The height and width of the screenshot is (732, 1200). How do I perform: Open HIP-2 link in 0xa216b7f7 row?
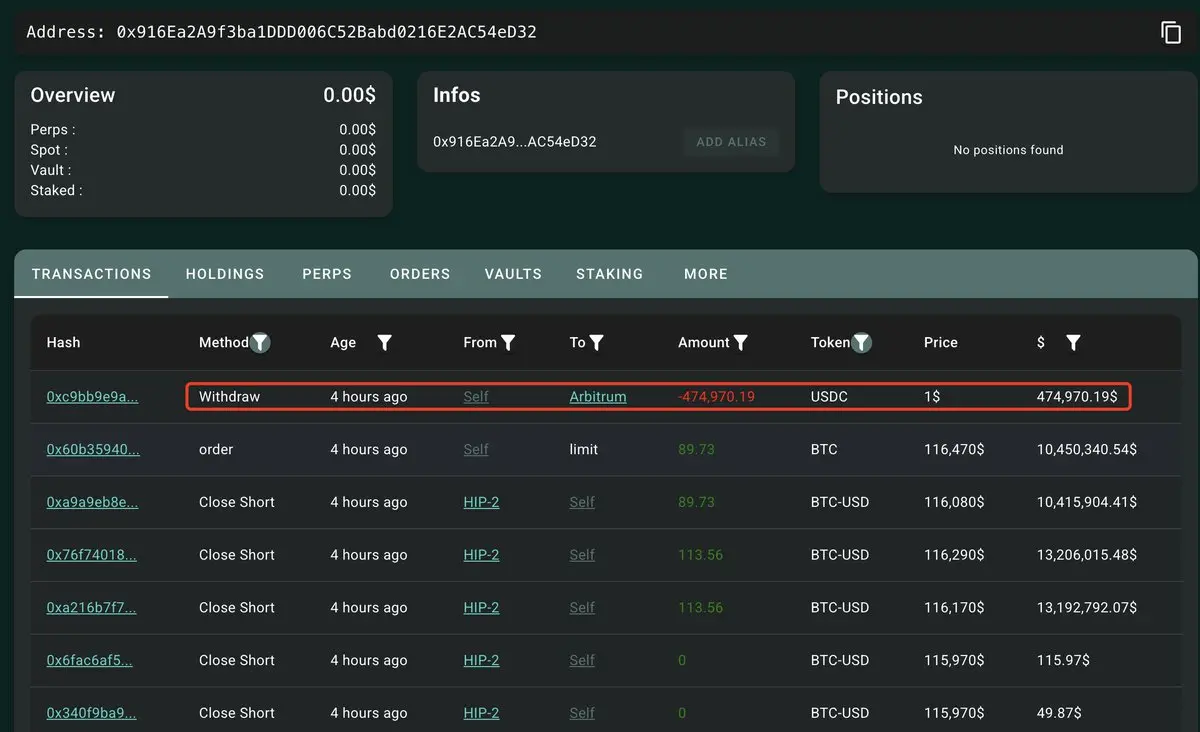481,608
